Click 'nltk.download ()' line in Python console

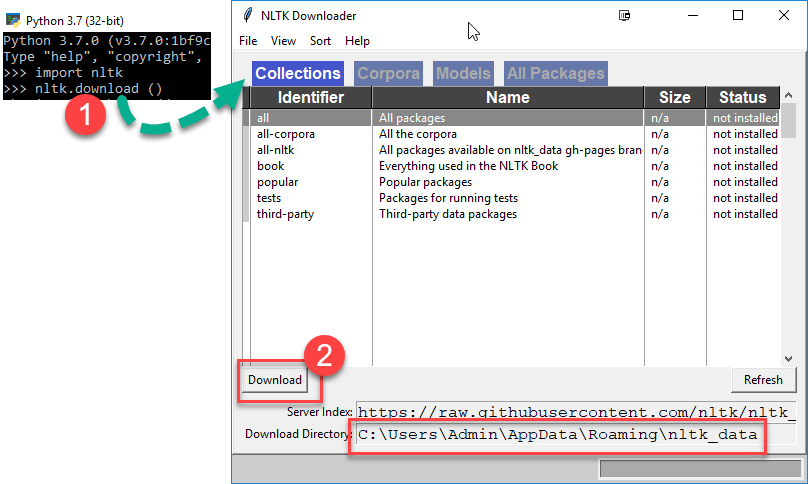pyautogui.click(x=98, y=89)
